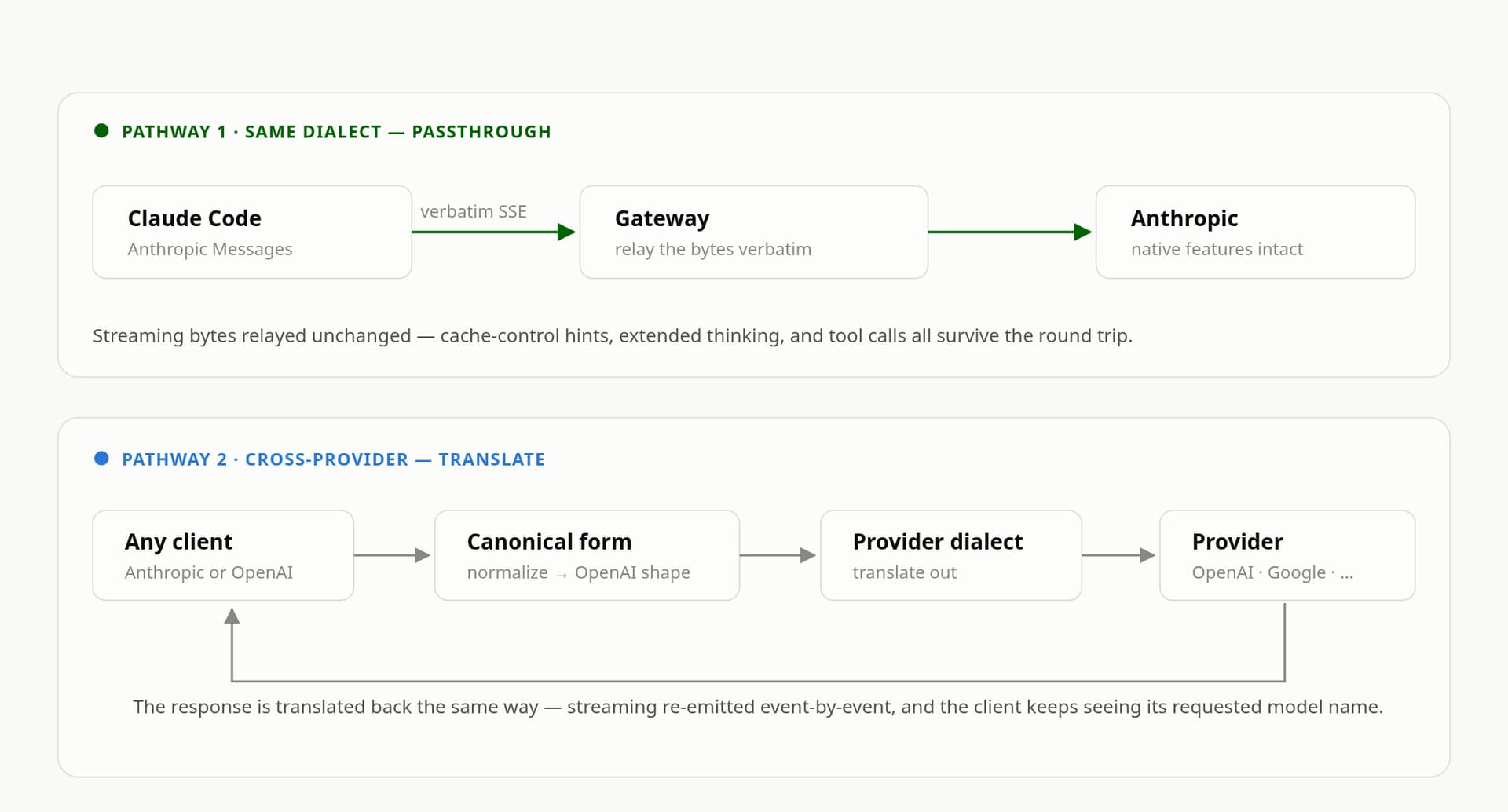Click the Pathway 2 Cross-Provider Translate heading
The image size is (1508, 812).
point(333,459)
